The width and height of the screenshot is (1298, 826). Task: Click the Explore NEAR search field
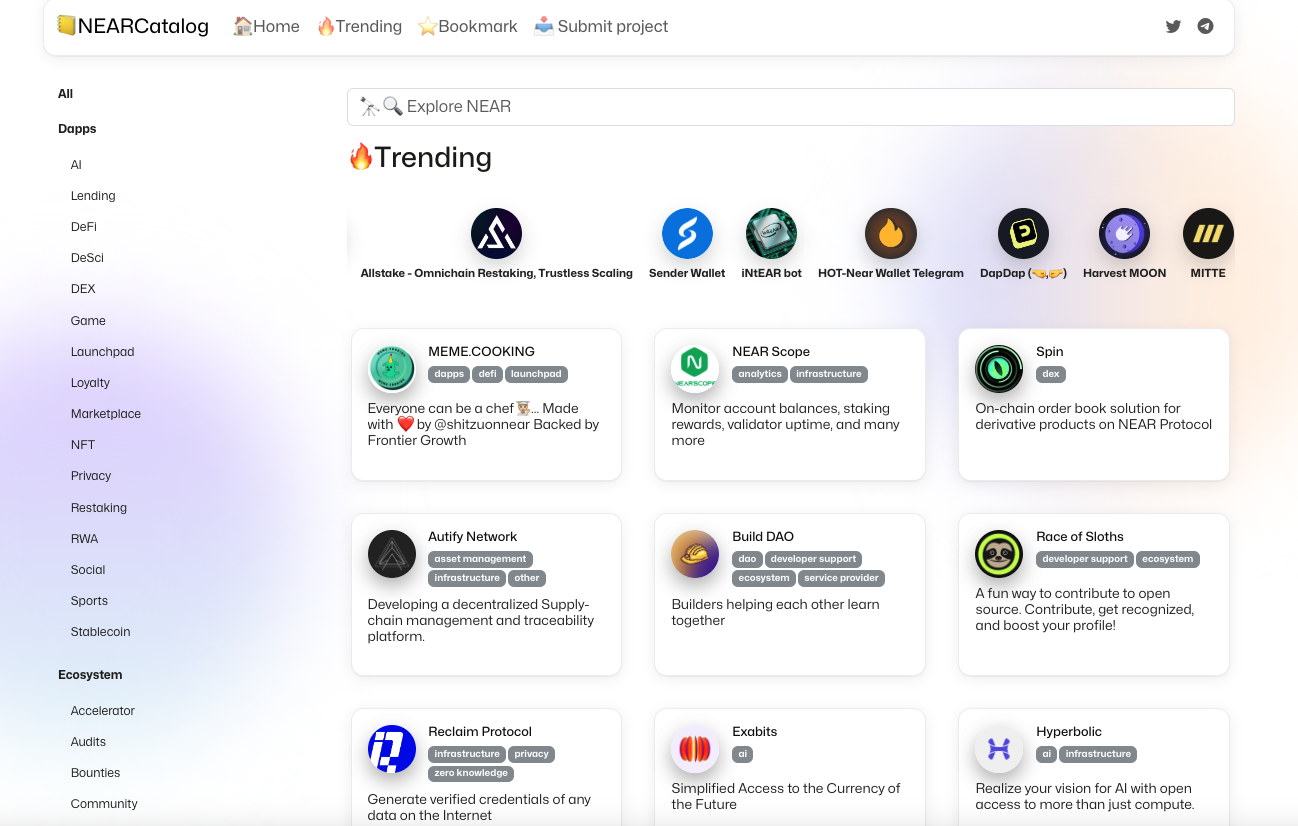click(790, 107)
